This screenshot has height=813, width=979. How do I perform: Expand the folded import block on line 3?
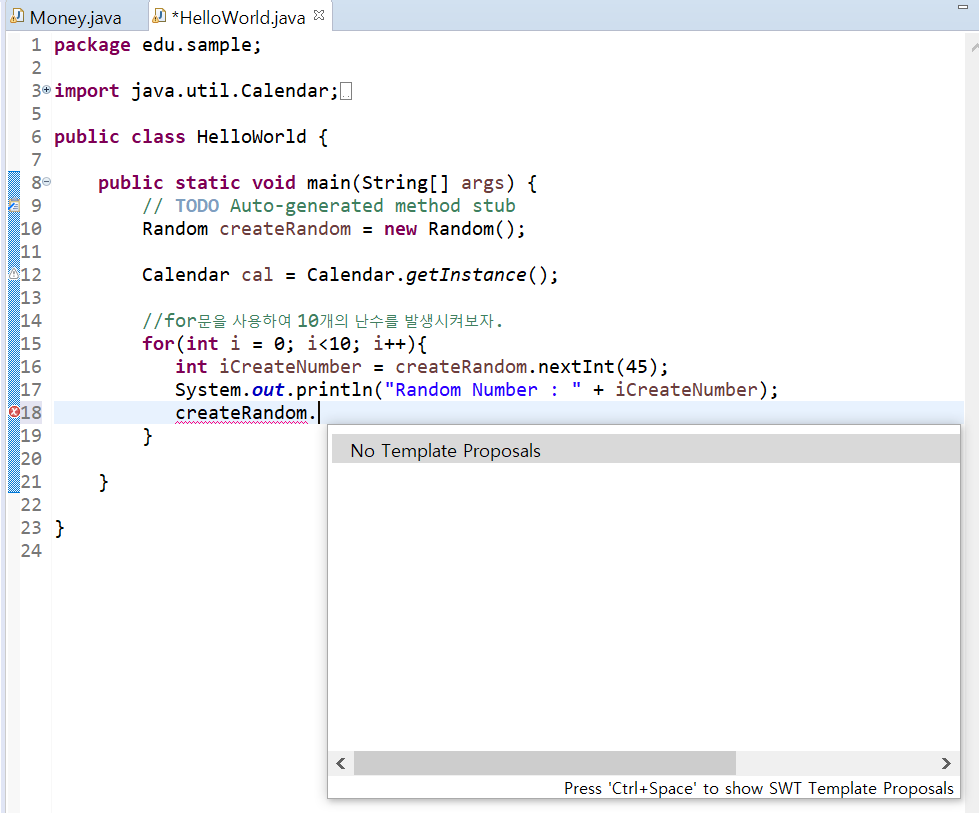point(46,90)
